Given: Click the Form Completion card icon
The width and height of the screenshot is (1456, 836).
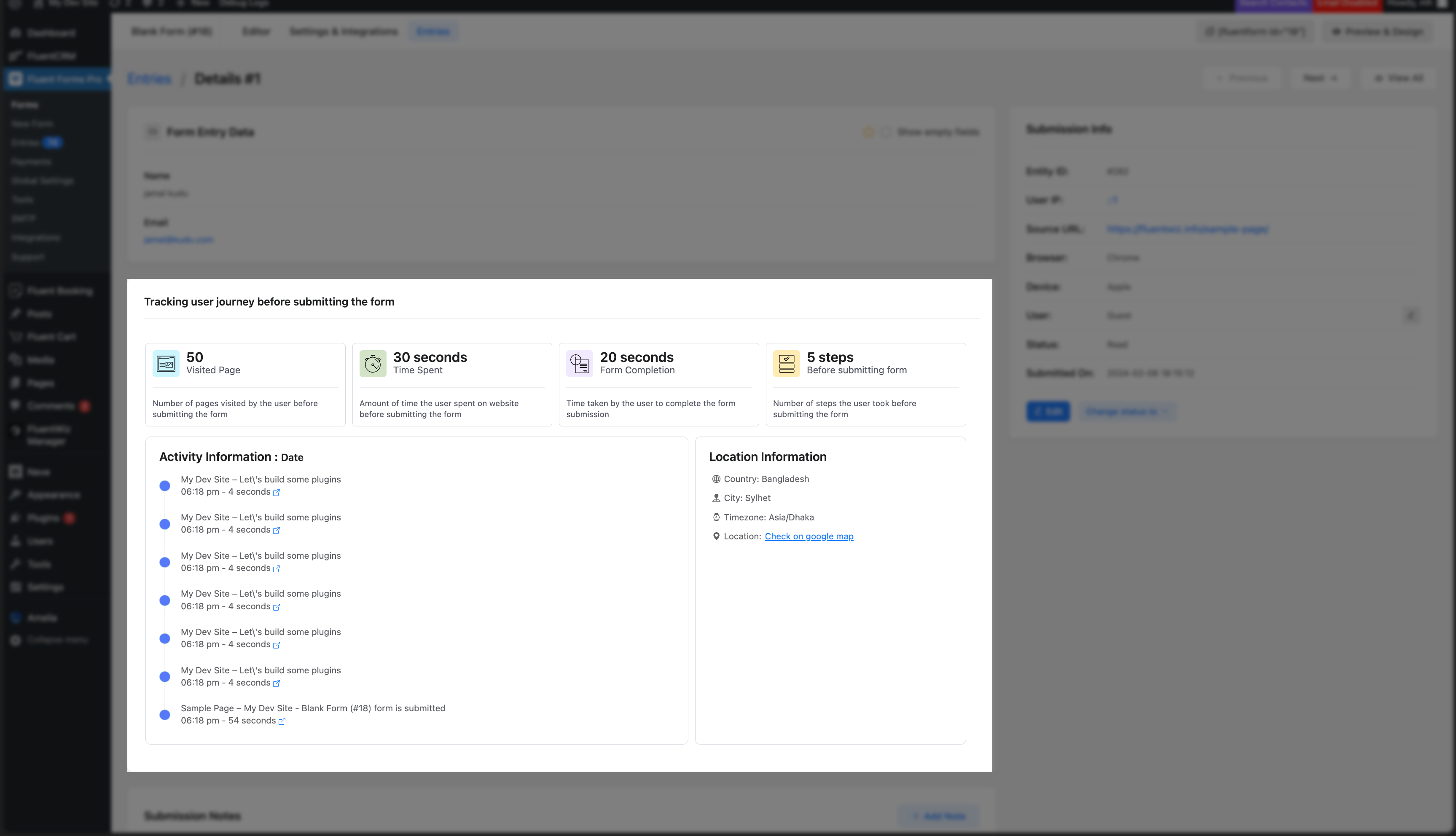Looking at the screenshot, I should [x=579, y=363].
